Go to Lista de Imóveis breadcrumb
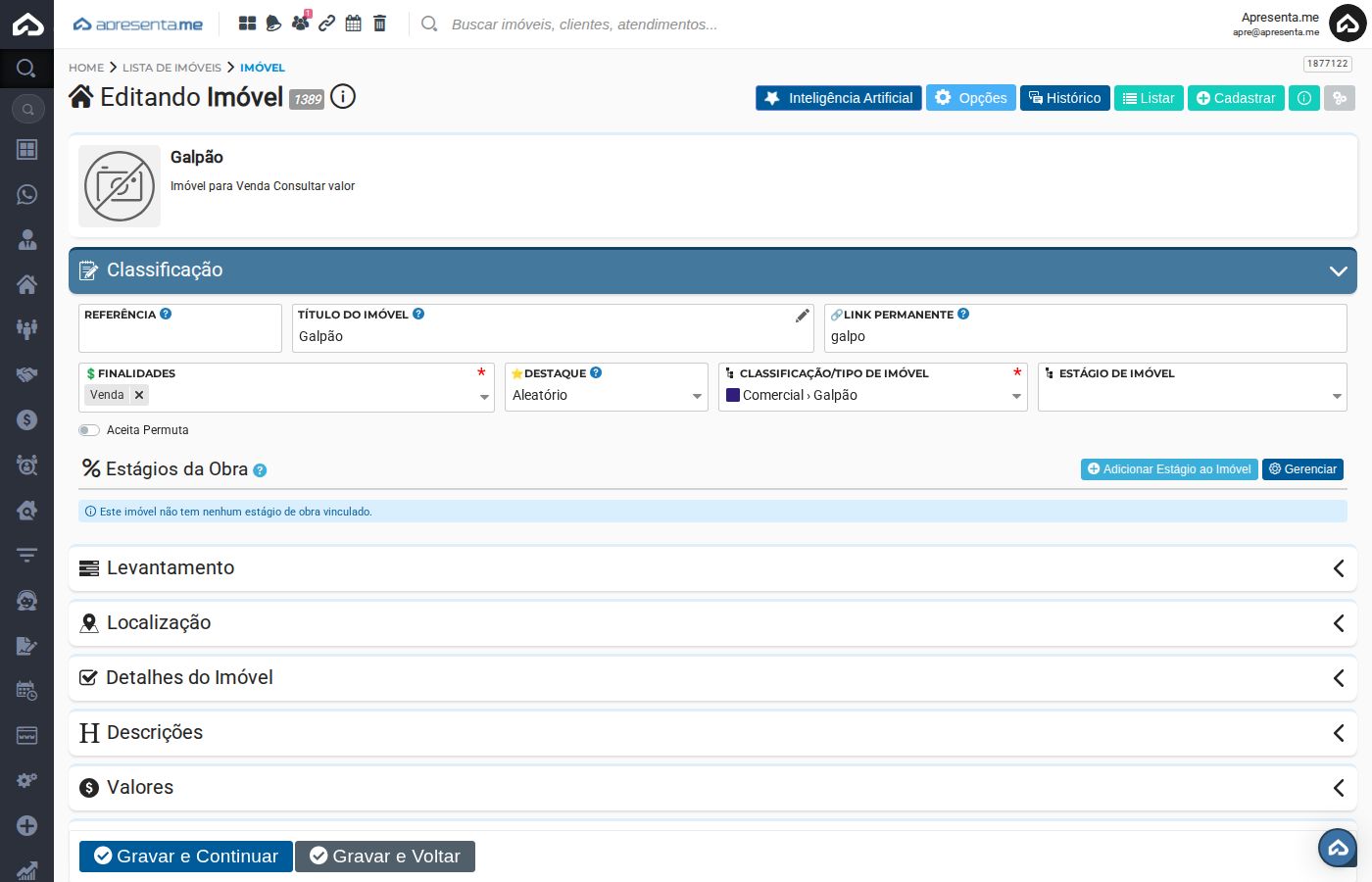The width and height of the screenshot is (1372, 882). (171, 68)
